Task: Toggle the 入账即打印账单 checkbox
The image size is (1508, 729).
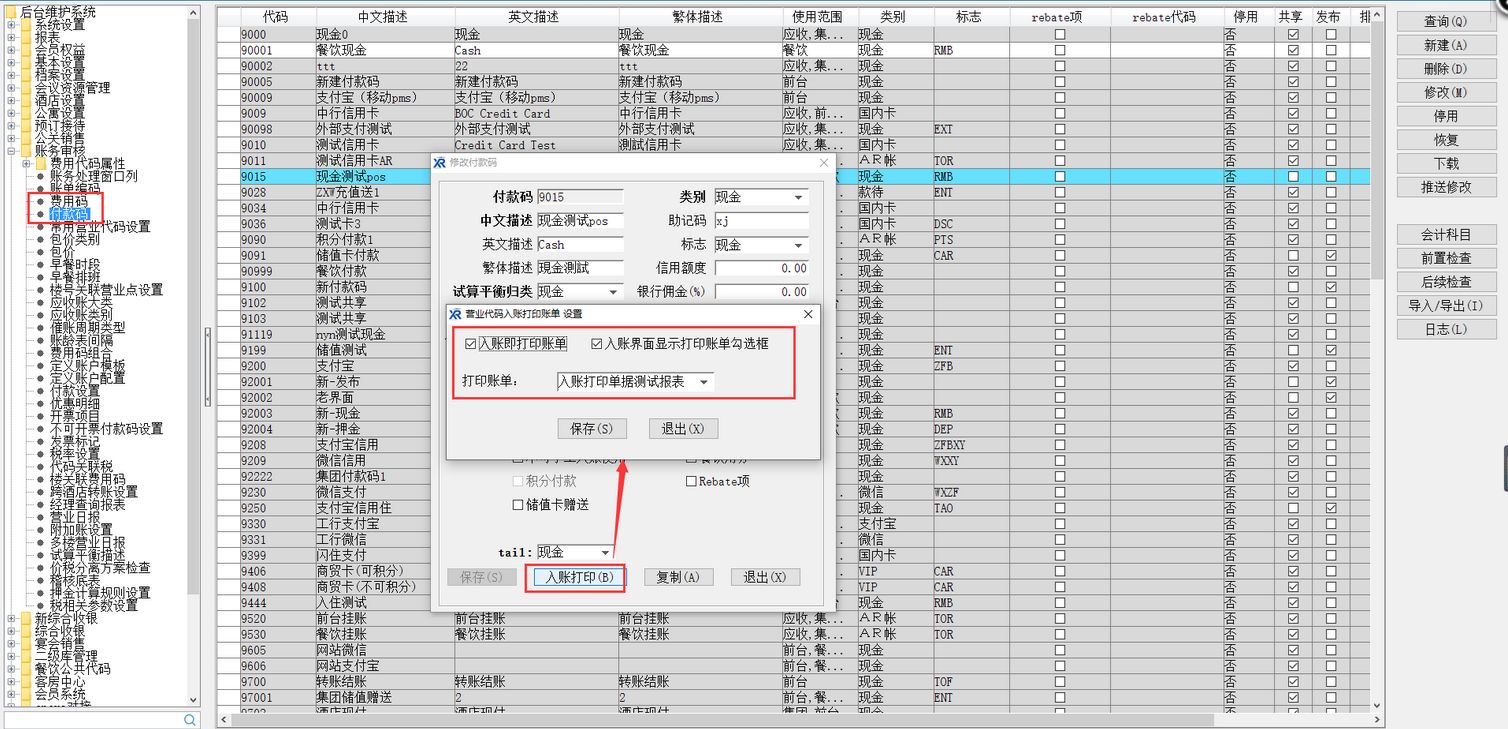Action: 471,344
